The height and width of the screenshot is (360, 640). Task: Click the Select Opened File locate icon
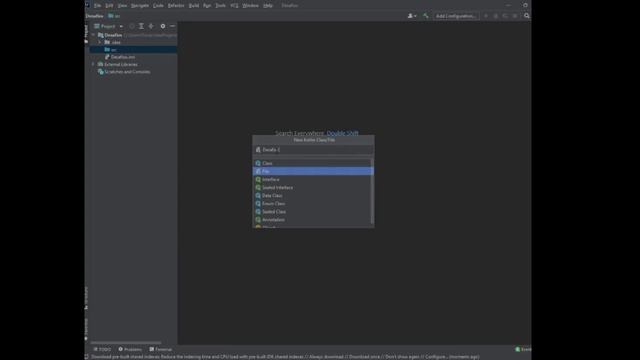(x=131, y=26)
